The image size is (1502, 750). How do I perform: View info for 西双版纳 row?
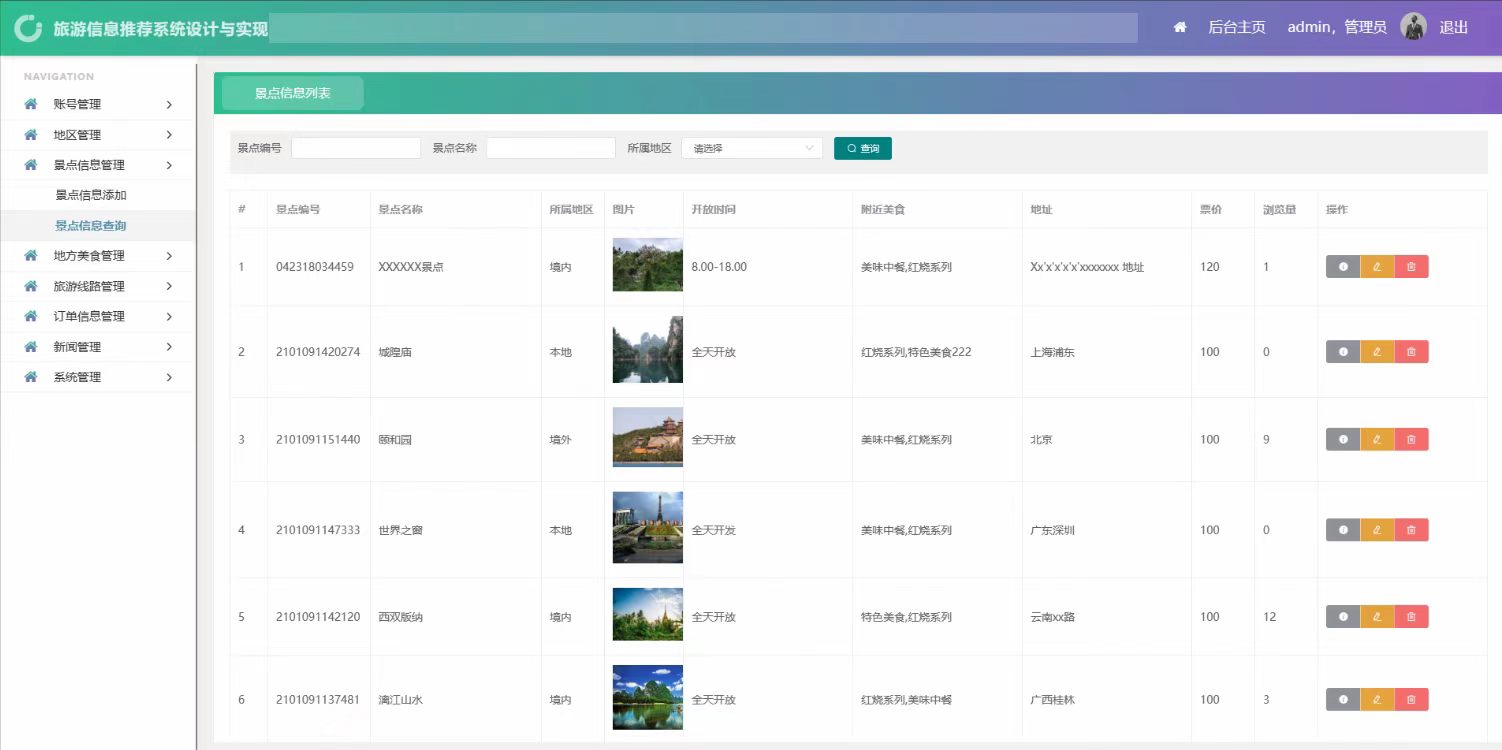(x=1343, y=617)
